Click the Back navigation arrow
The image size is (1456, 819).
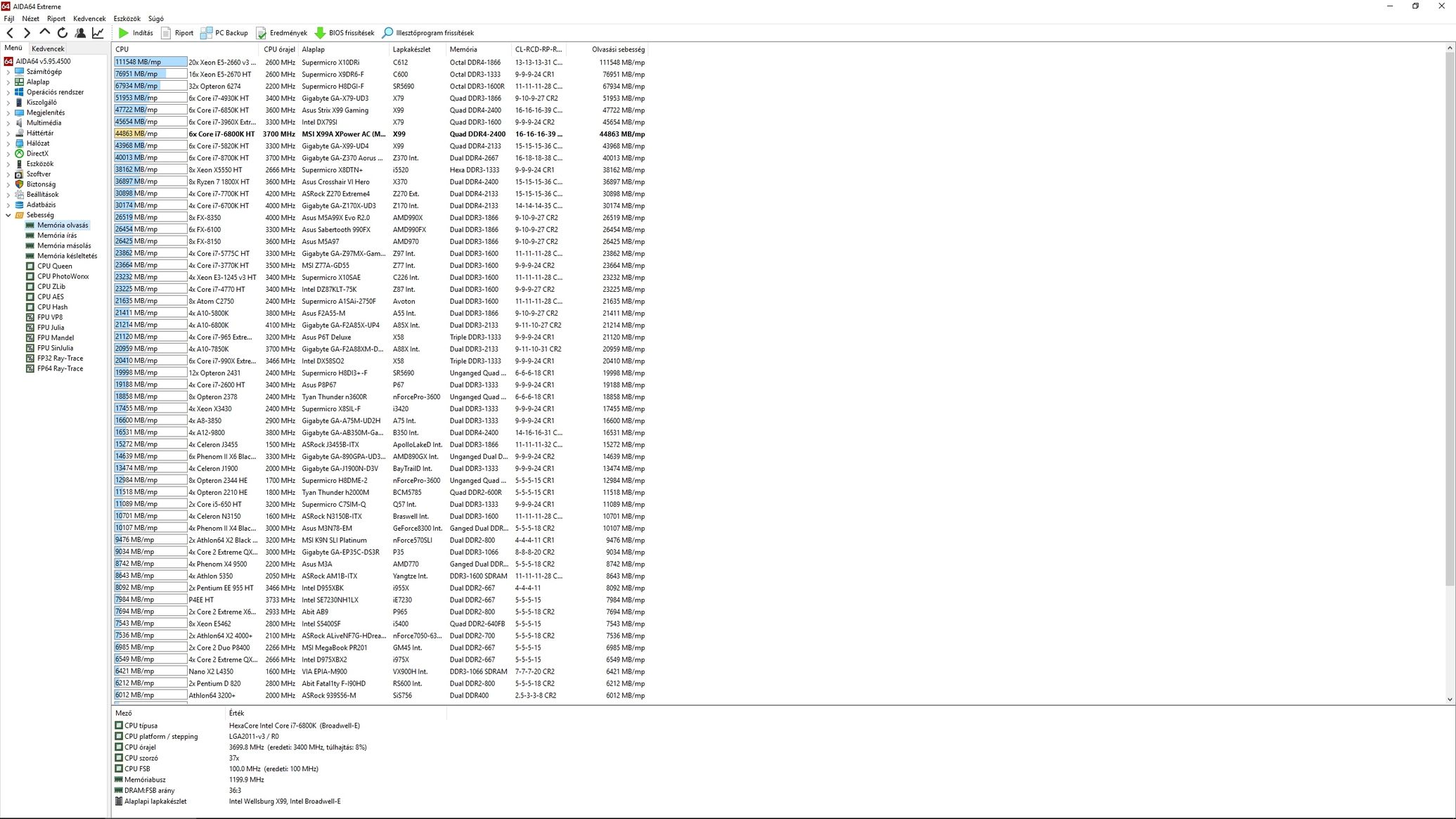click(x=10, y=33)
